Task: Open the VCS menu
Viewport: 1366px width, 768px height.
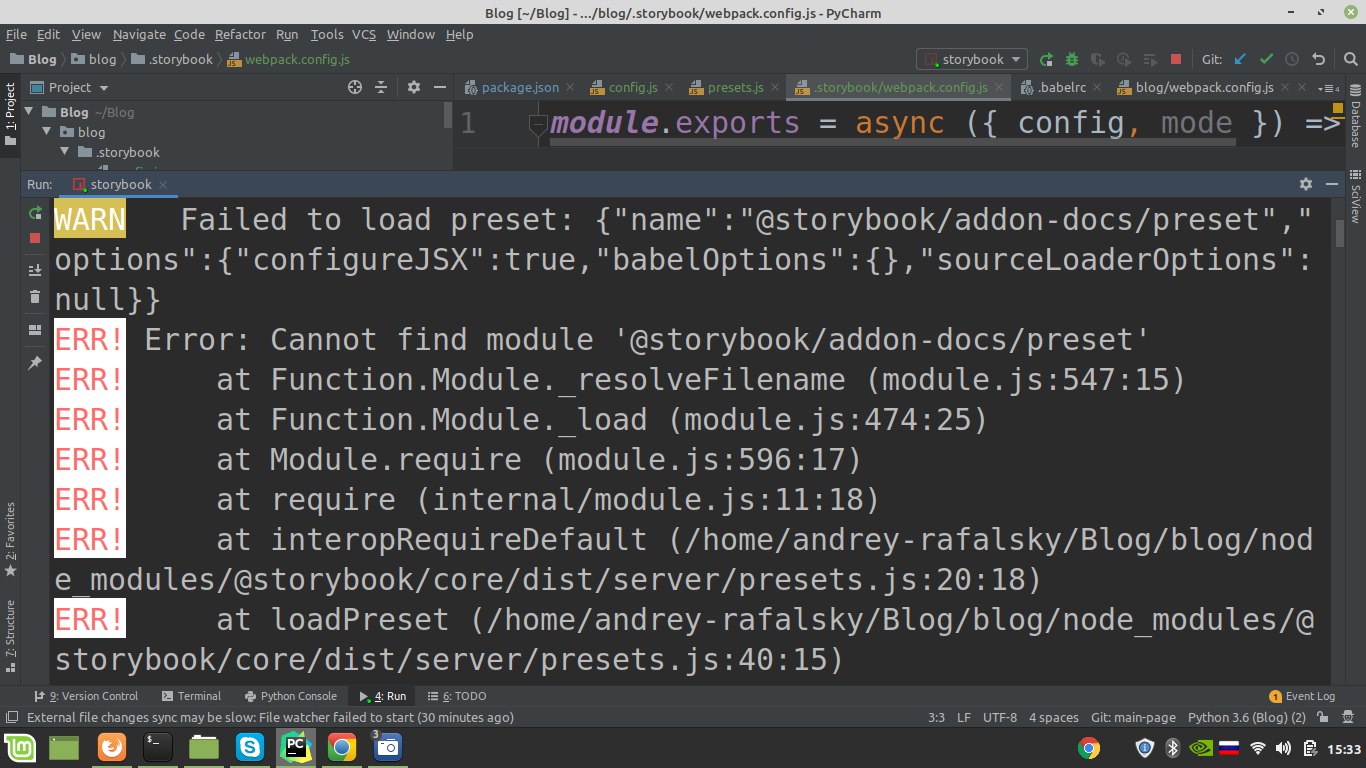Action: tap(364, 34)
